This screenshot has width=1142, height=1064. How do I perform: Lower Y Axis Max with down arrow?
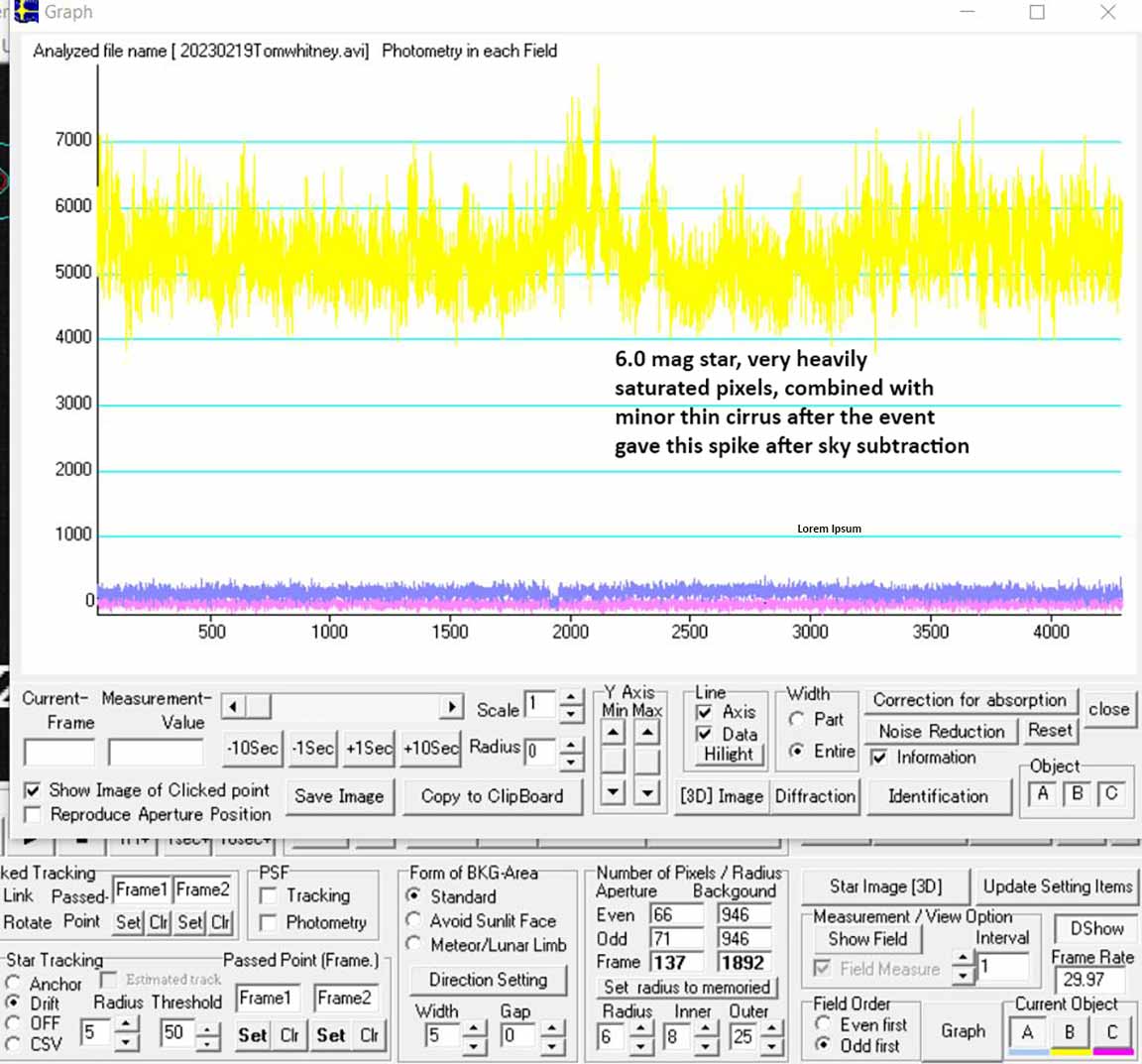tap(646, 791)
